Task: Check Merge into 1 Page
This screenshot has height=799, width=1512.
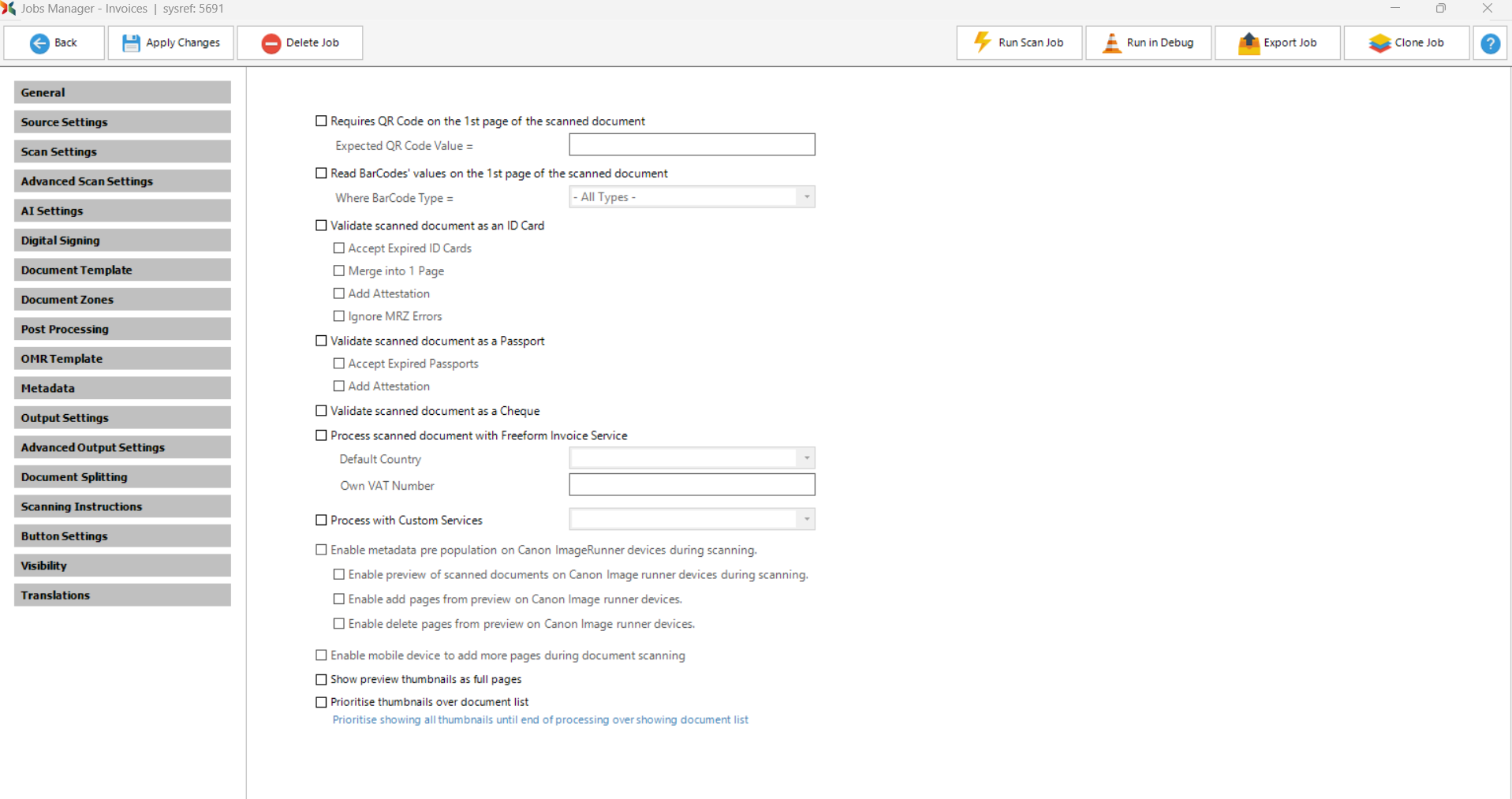Action: pos(339,271)
